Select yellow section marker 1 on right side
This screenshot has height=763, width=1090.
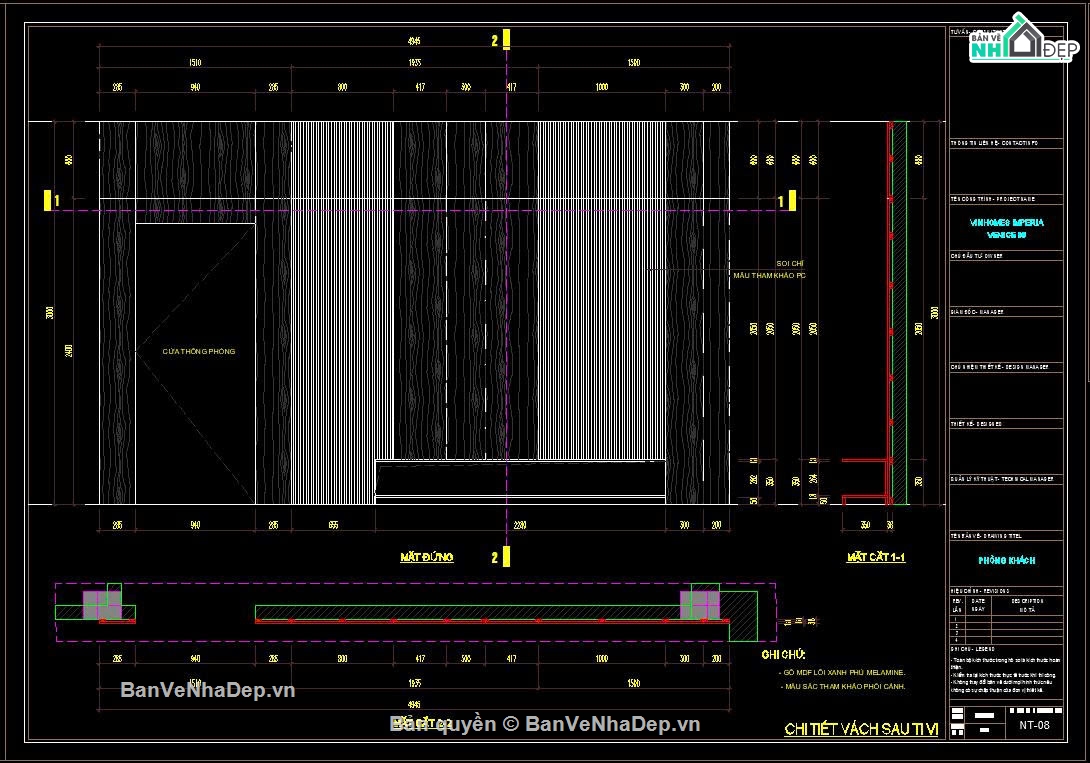point(792,201)
